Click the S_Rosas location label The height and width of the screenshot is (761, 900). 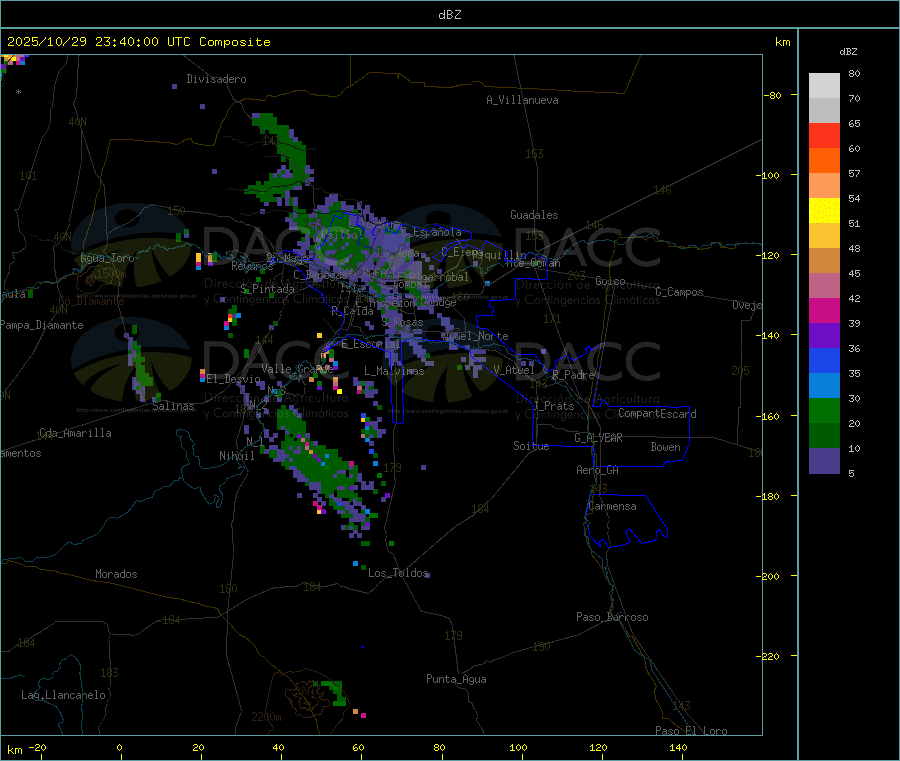pos(402,323)
